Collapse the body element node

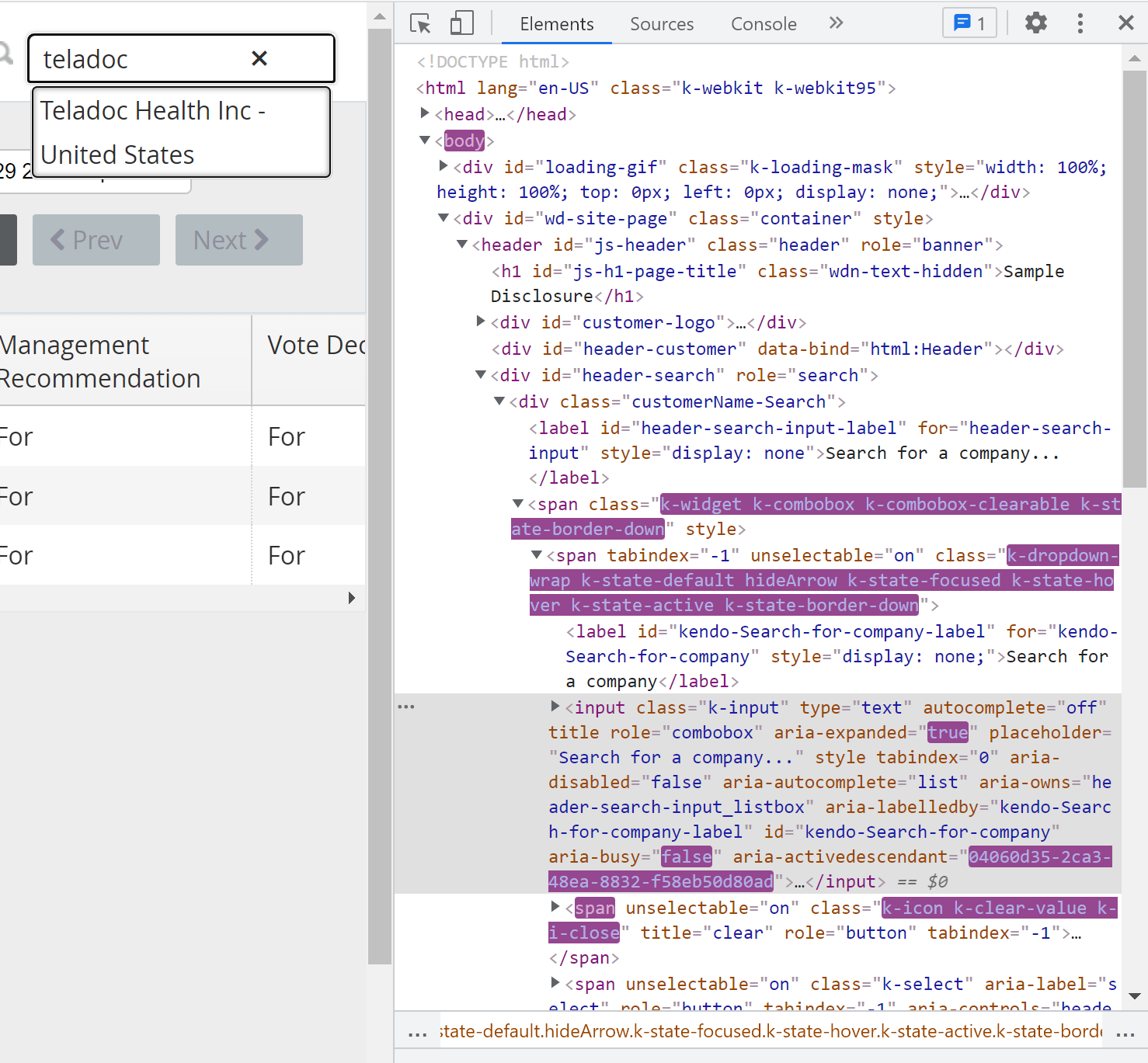click(x=424, y=140)
